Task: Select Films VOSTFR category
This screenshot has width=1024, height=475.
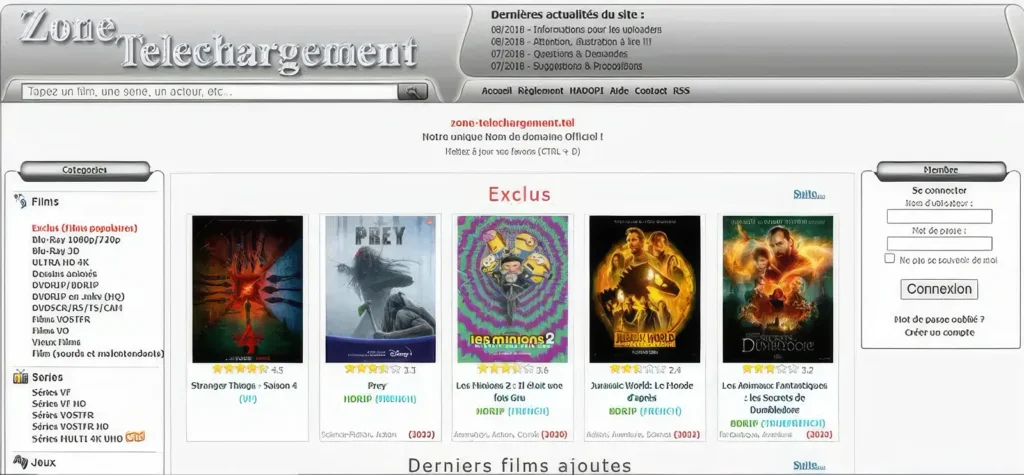Action: [x=61, y=319]
